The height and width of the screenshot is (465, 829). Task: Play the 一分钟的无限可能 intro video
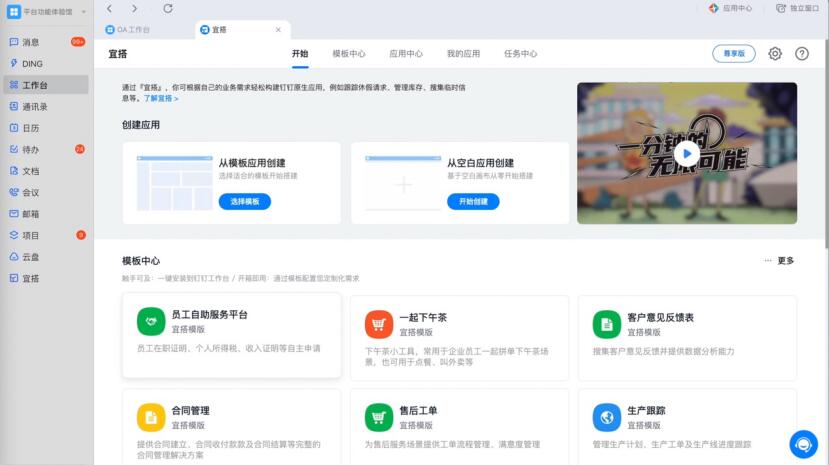coord(687,154)
